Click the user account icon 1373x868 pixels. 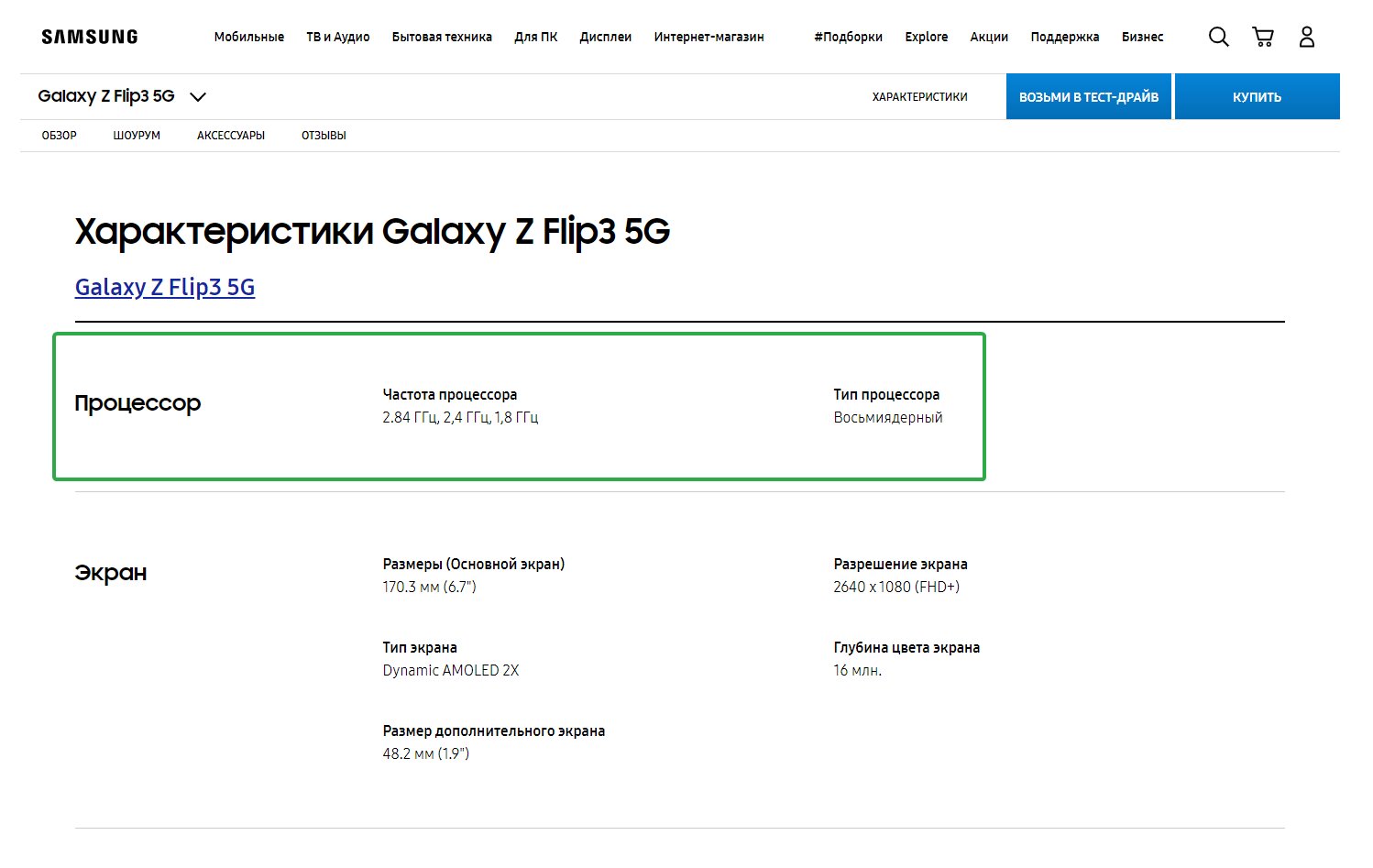click(1307, 37)
